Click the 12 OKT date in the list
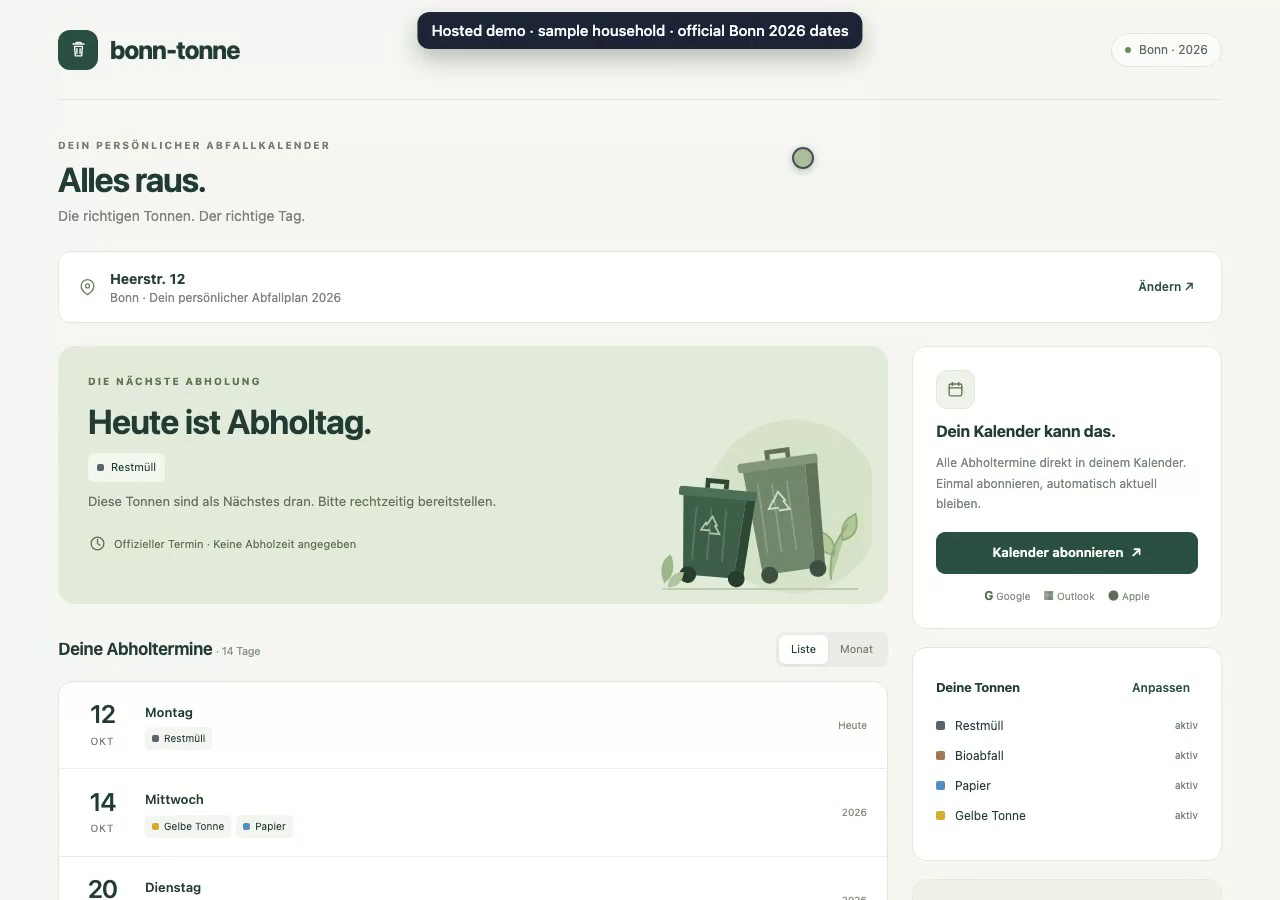The image size is (1280, 900). (x=102, y=724)
